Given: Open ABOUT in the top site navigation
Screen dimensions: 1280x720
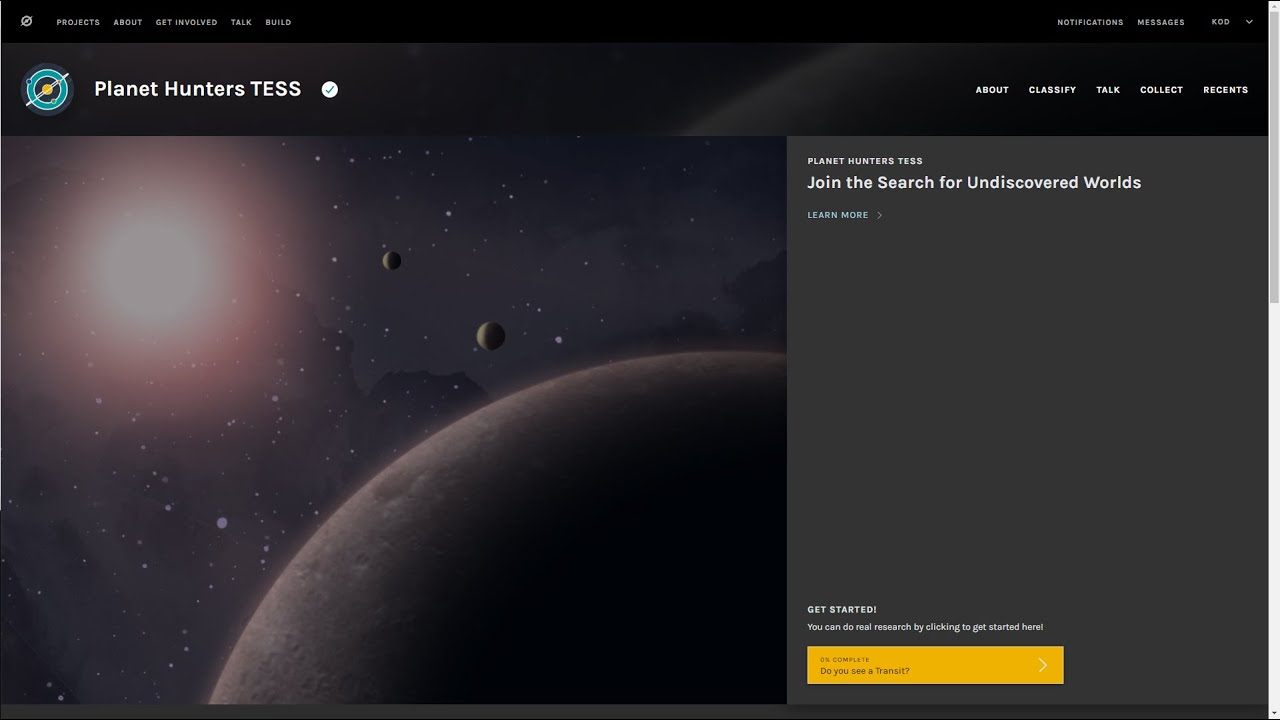Looking at the screenshot, I should (x=128, y=22).
